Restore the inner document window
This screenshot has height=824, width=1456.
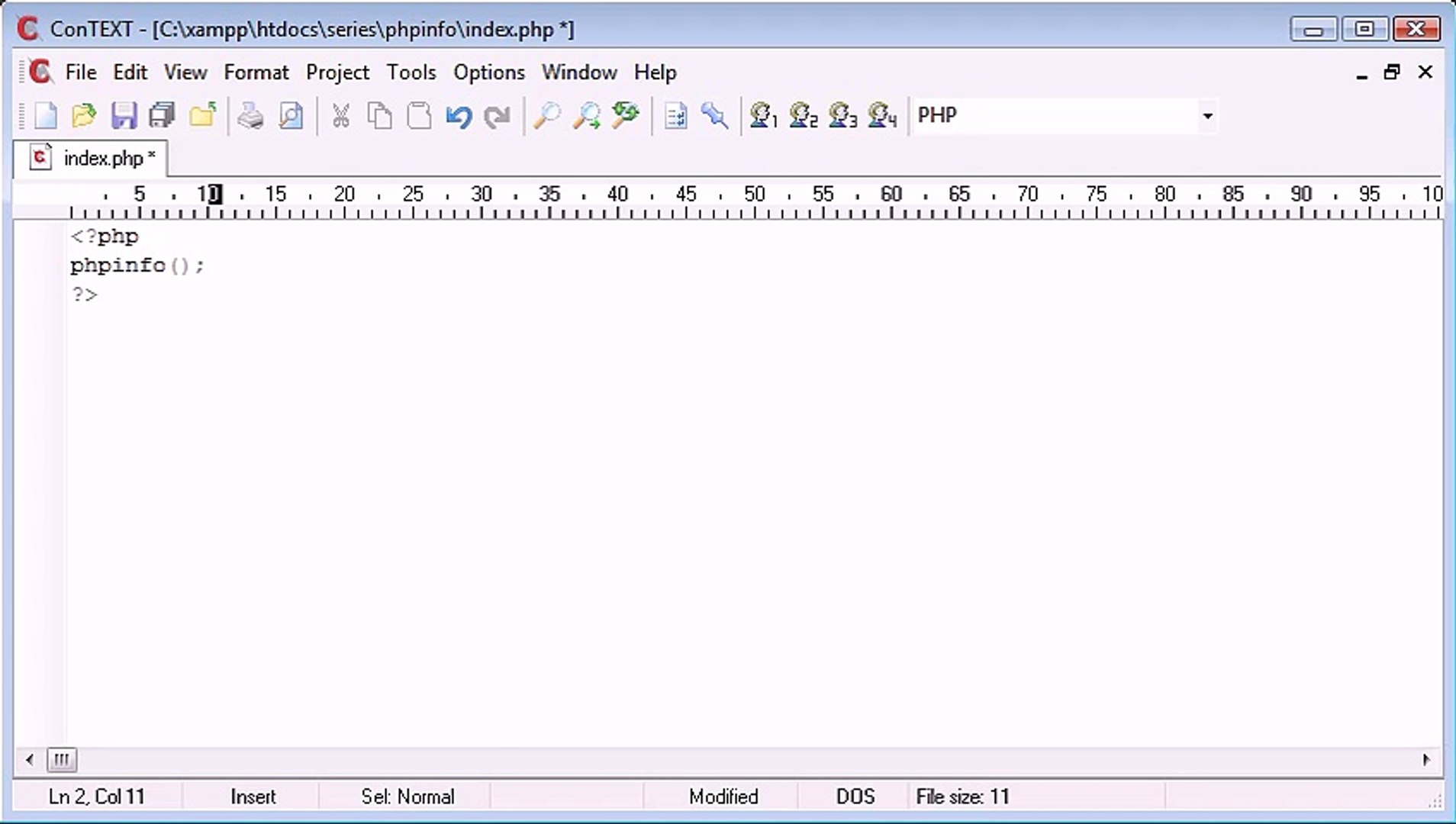click(1392, 72)
